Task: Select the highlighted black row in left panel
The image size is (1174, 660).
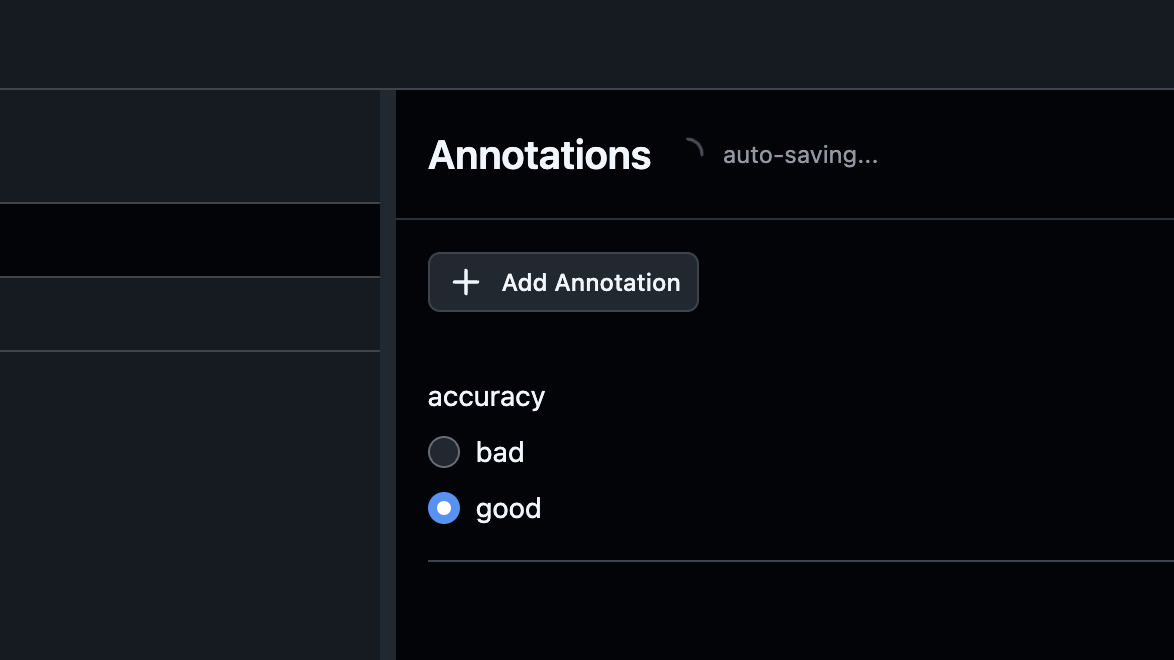Action: 190,240
